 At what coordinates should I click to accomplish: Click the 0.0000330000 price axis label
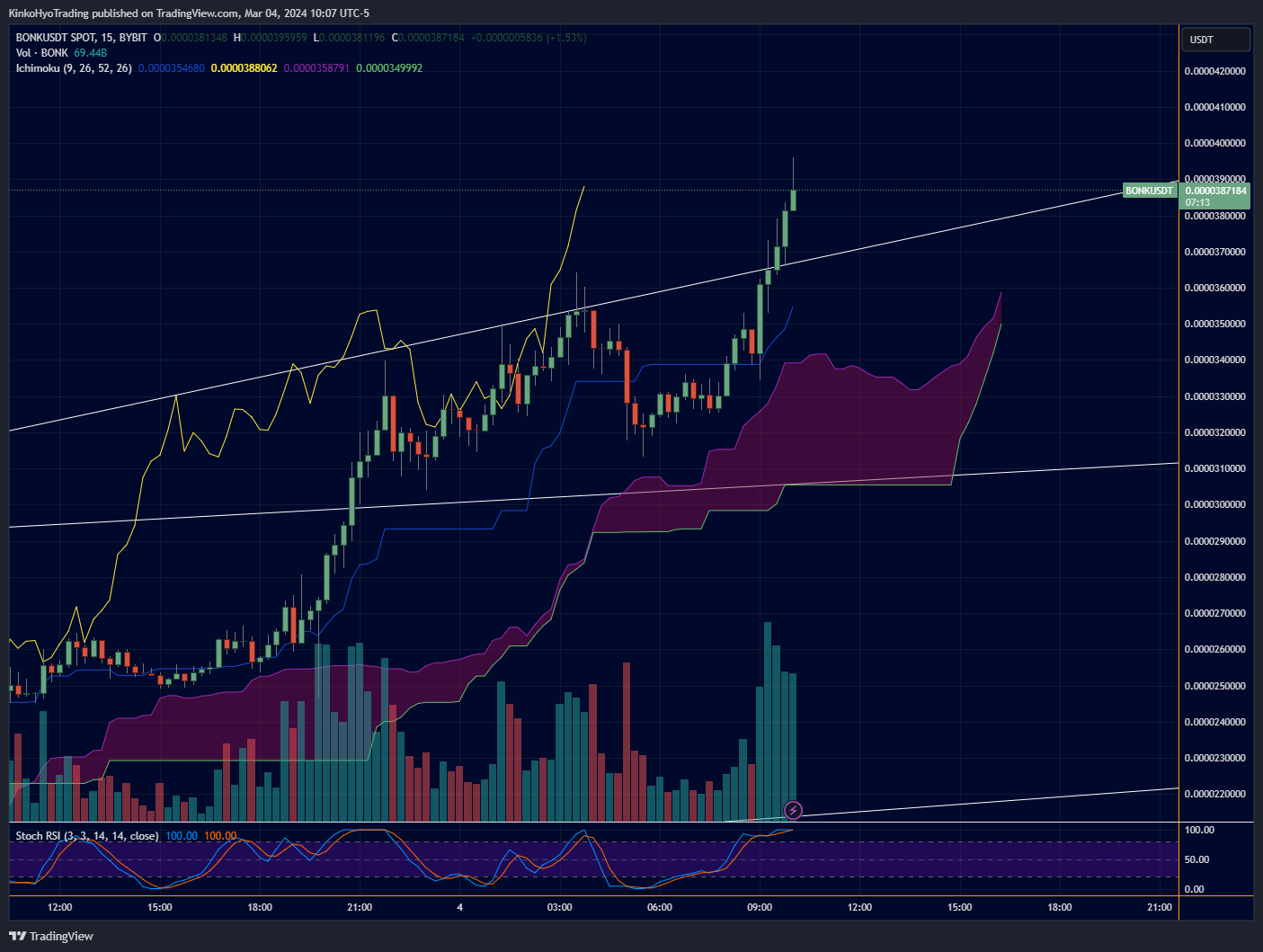pyautogui.click(x=1215, y=396)
